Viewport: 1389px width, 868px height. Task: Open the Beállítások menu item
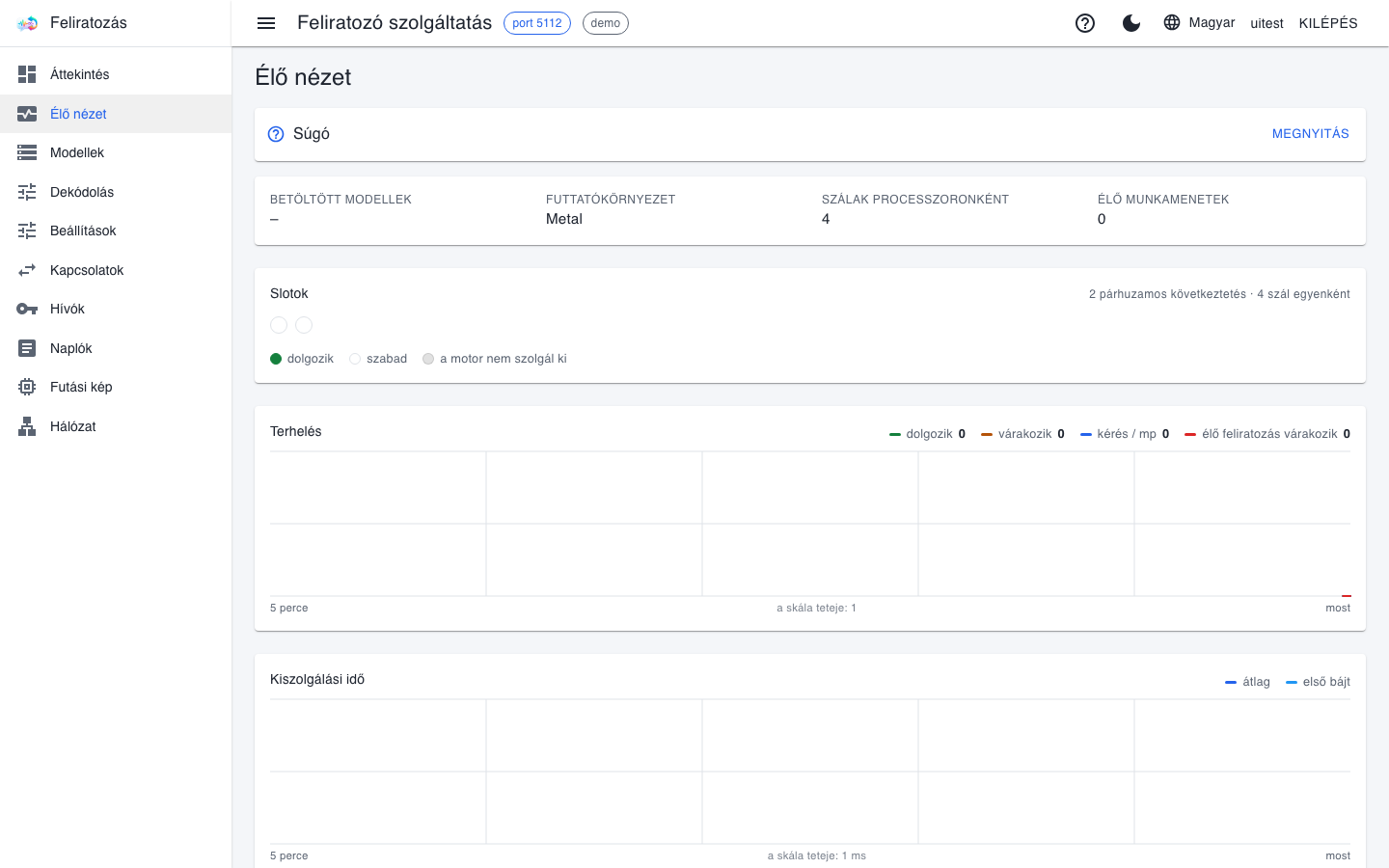pos(116,231)
